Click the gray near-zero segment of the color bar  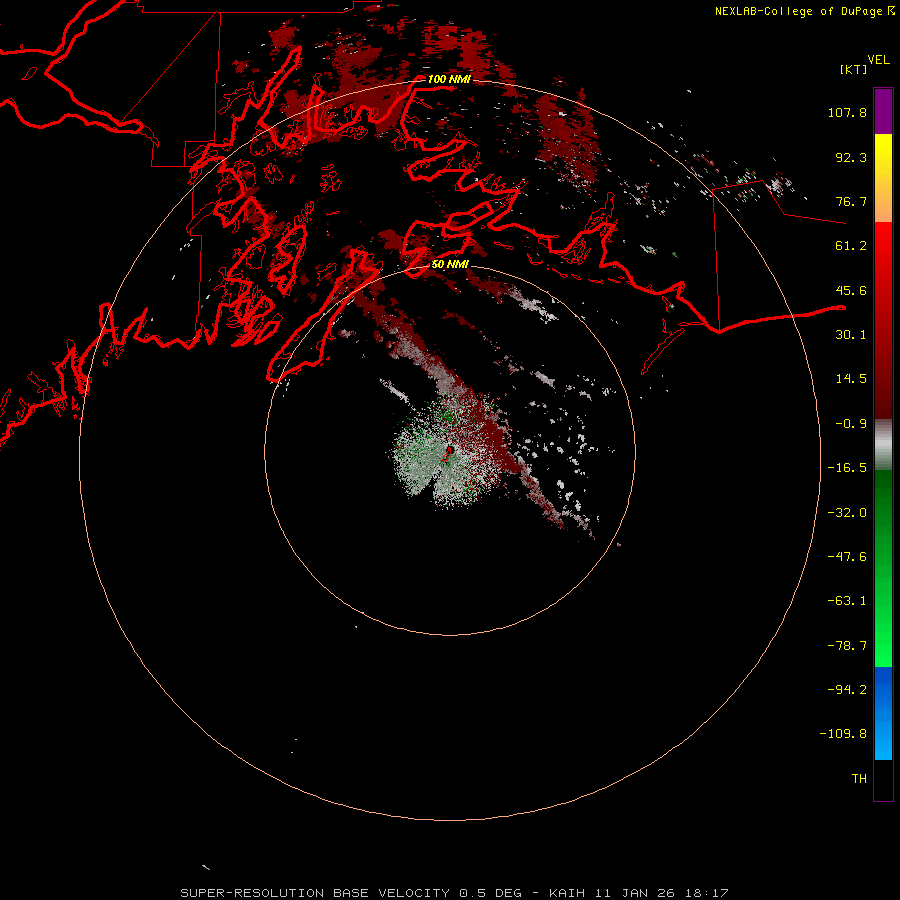coord(883,445)
